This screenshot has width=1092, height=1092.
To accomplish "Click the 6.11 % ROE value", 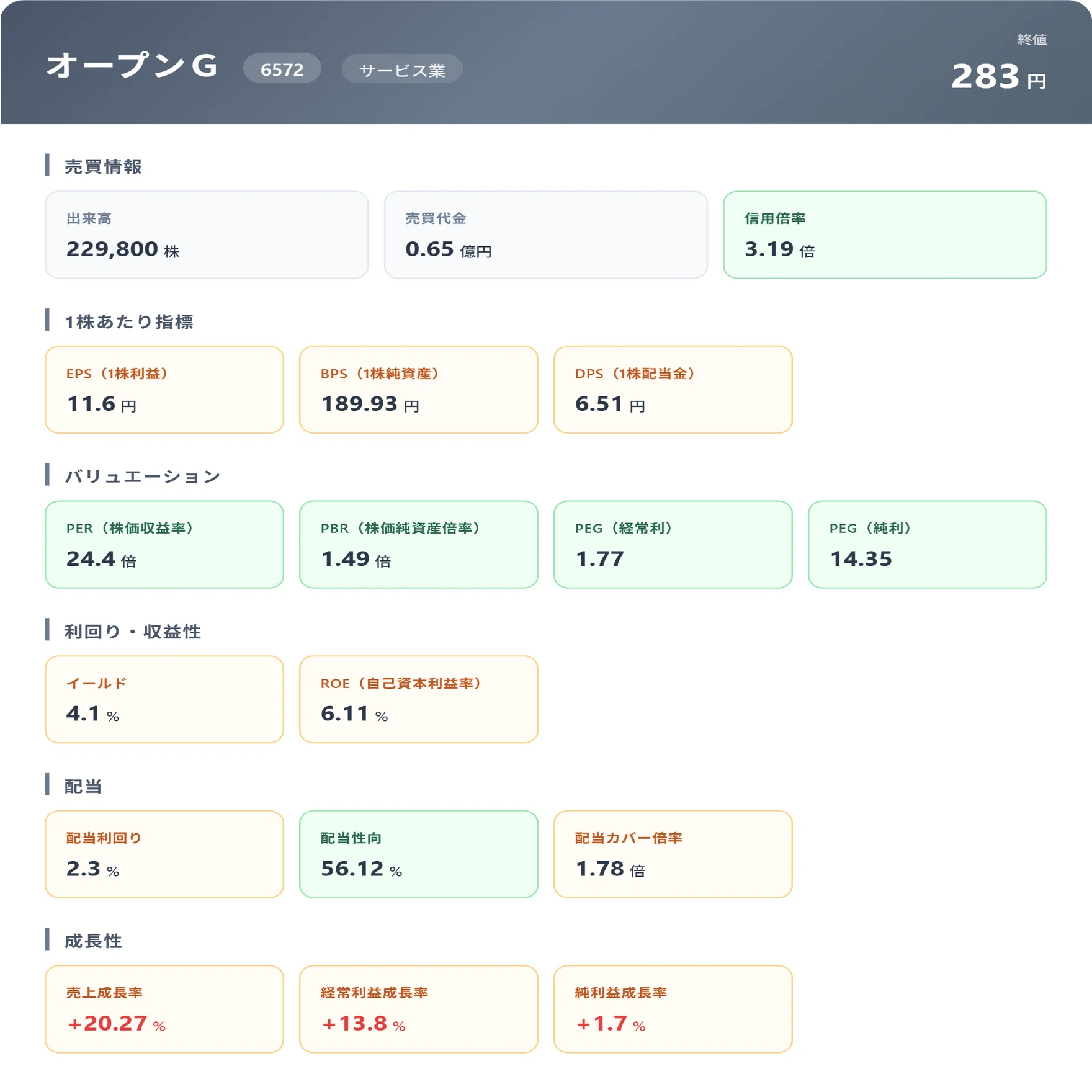I will coord(354,714).
